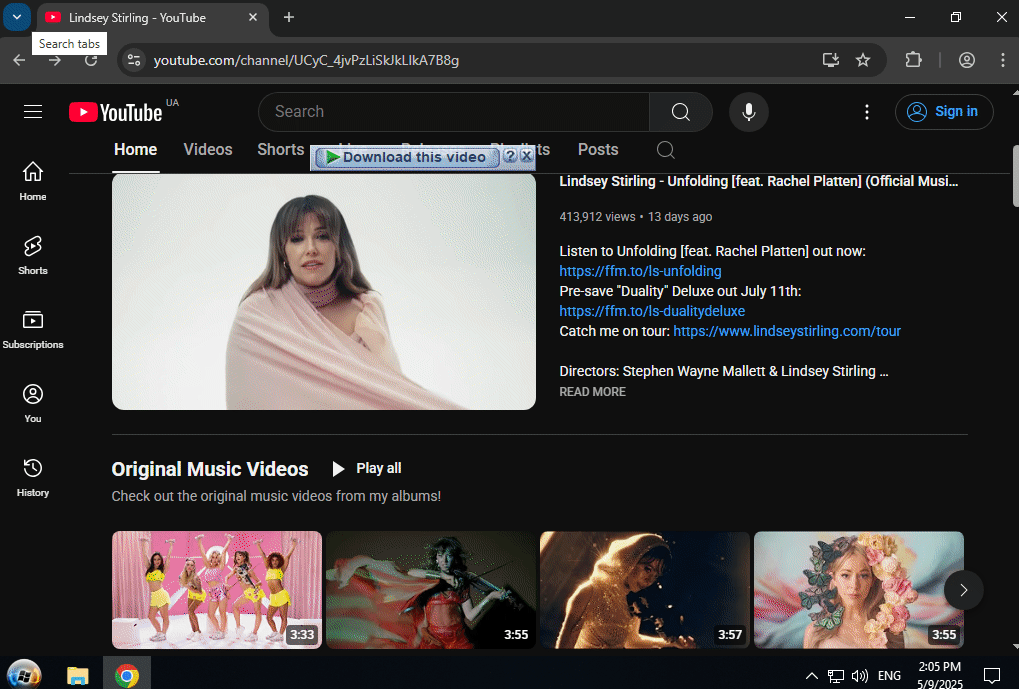Open the 3:55 flowers and butterflies thumbnail
This screenshot has height=689, width=1019.
[x=858, y=590]
